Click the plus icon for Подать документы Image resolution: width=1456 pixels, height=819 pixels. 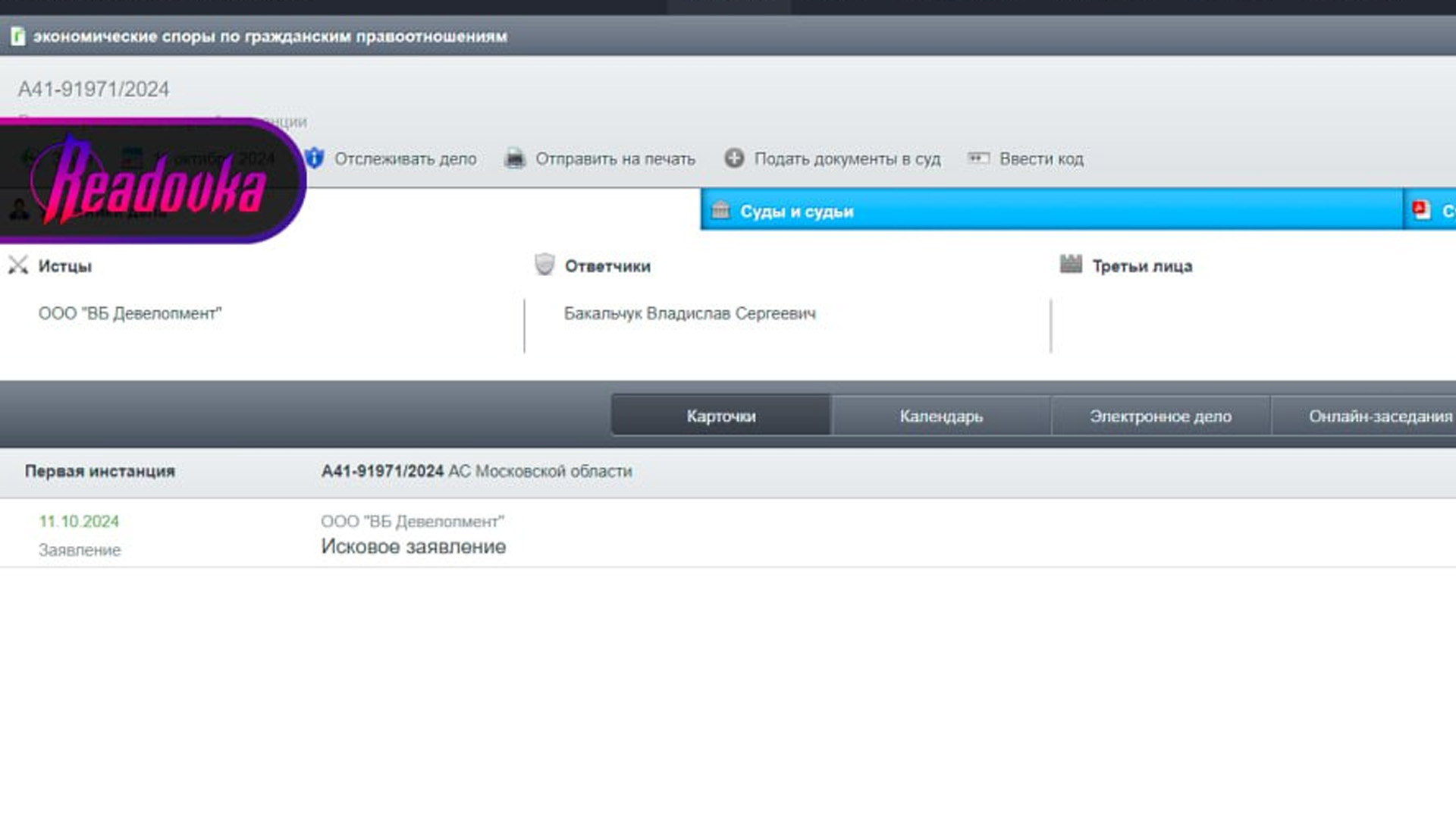(x=733, y=158)
